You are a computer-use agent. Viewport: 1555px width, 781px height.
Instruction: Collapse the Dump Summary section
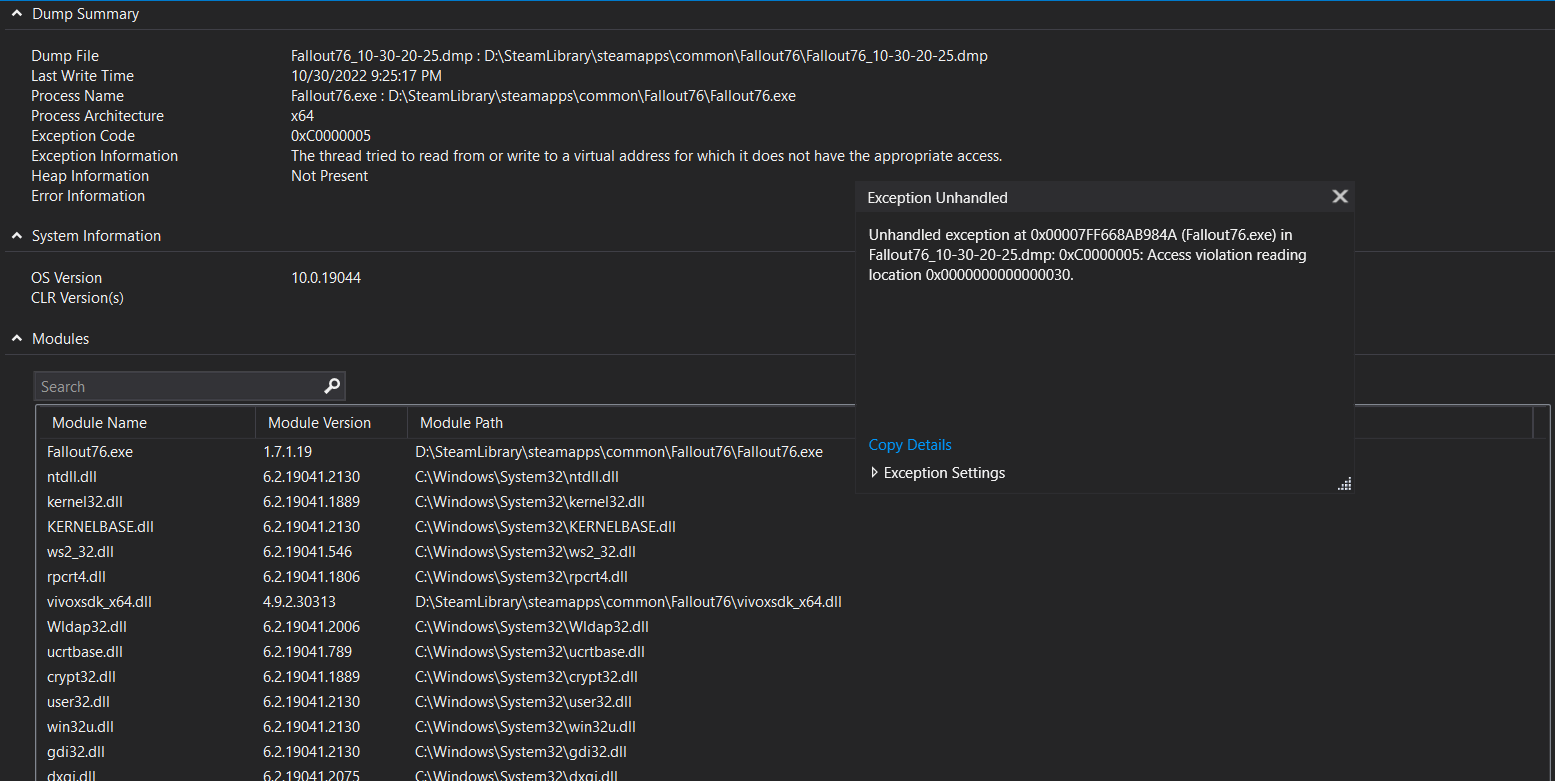click(17, 14)
